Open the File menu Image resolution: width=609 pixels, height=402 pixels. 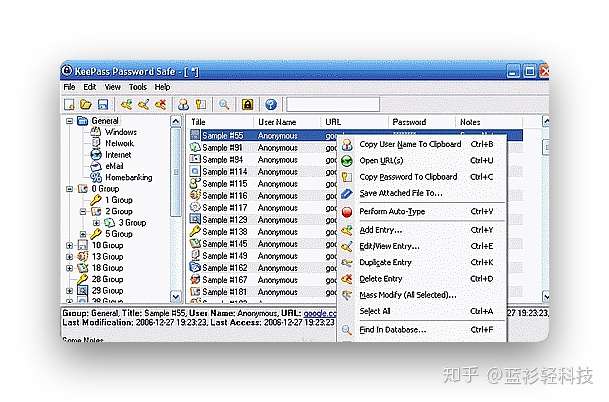(69, 87)
